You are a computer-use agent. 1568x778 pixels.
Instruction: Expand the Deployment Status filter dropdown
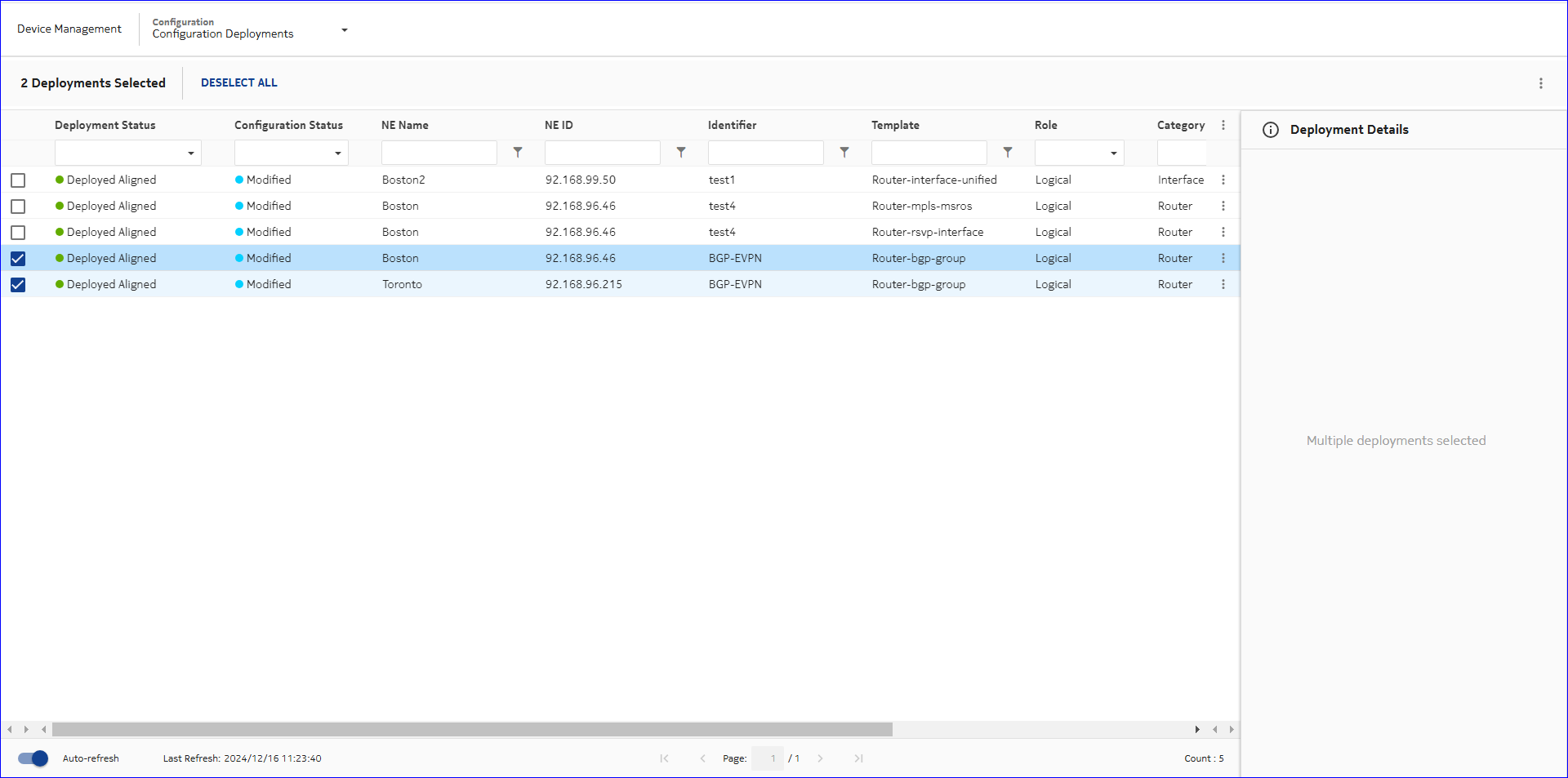[x=190, y=153]
